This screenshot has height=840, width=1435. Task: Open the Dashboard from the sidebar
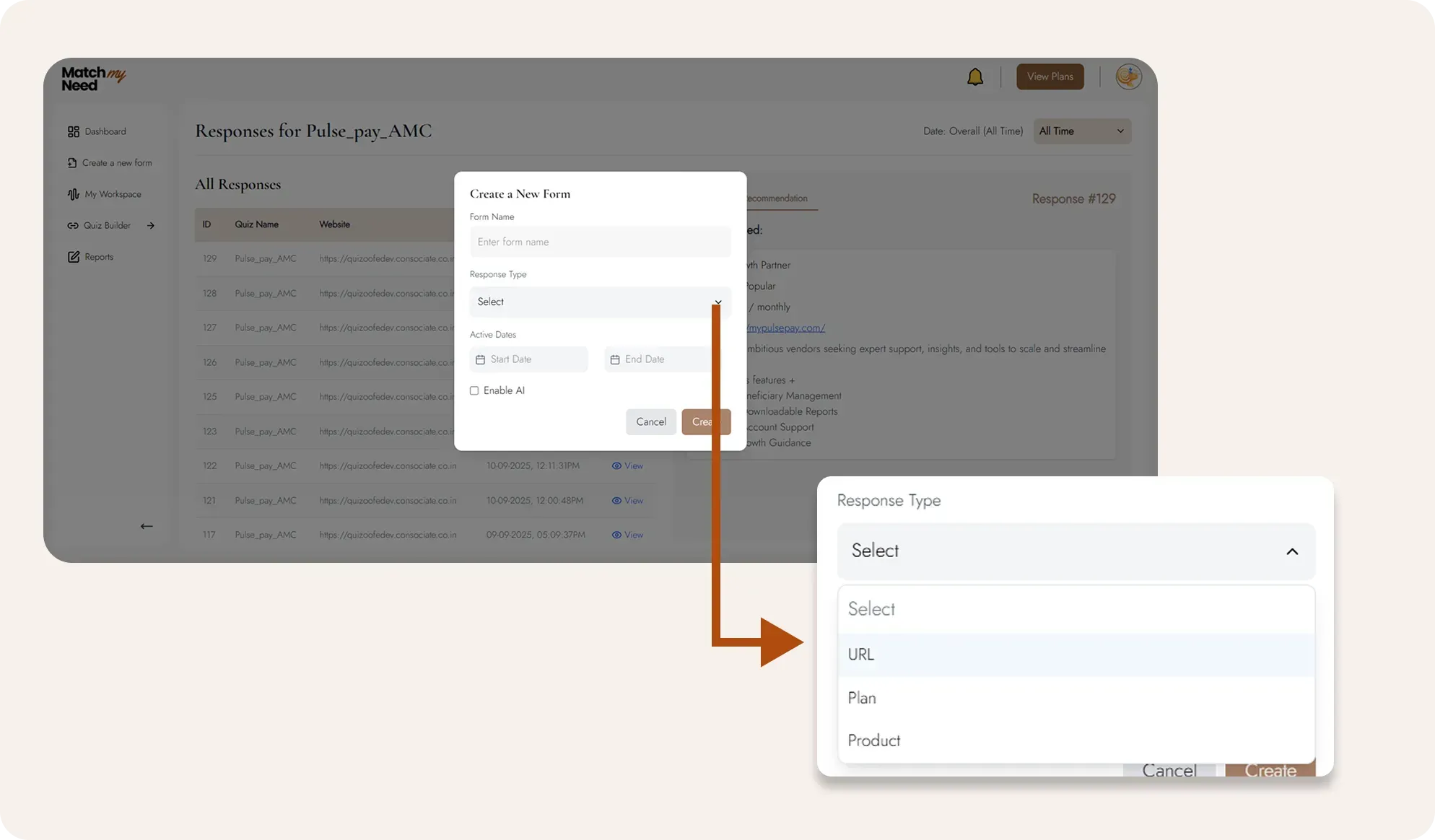point(105,131)
